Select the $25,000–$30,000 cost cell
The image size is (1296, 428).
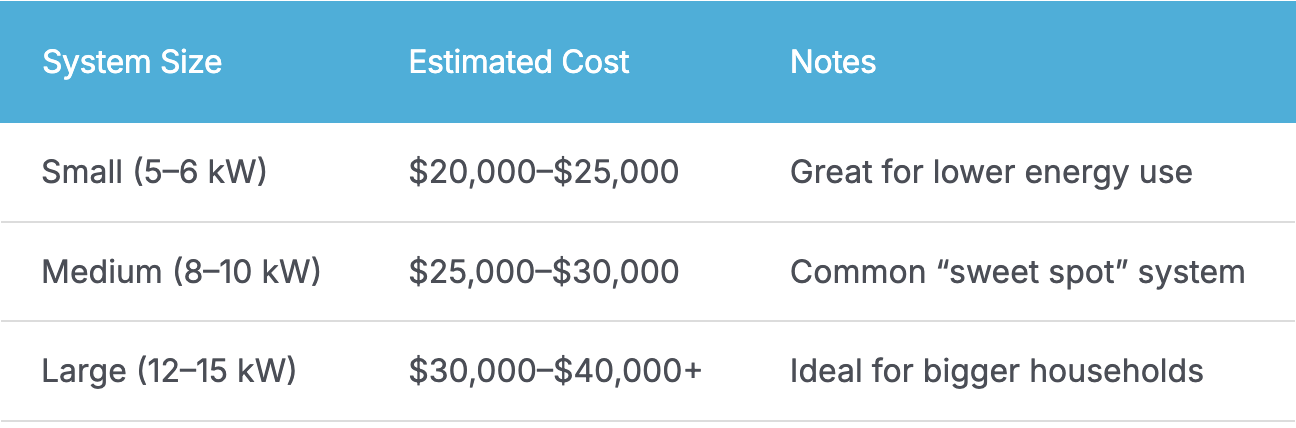[544, 272]
